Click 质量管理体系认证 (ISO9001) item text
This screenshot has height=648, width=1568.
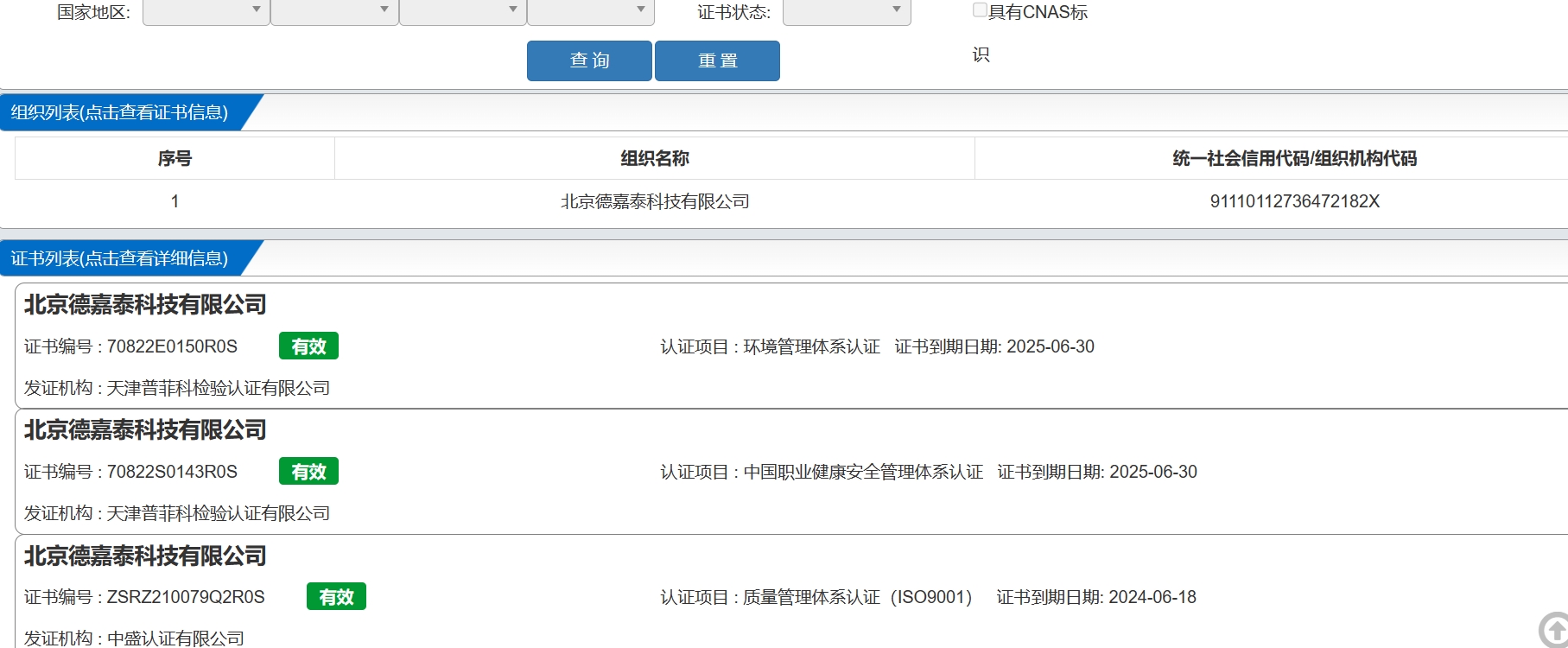857,597
